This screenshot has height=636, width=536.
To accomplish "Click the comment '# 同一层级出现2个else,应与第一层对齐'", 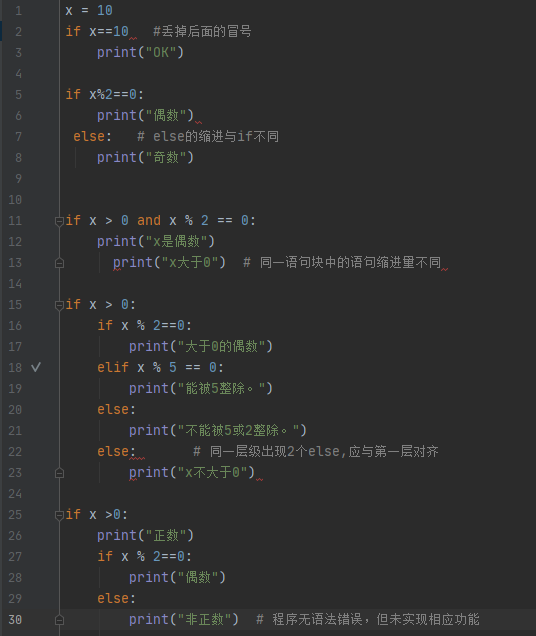I will (316, 451).
